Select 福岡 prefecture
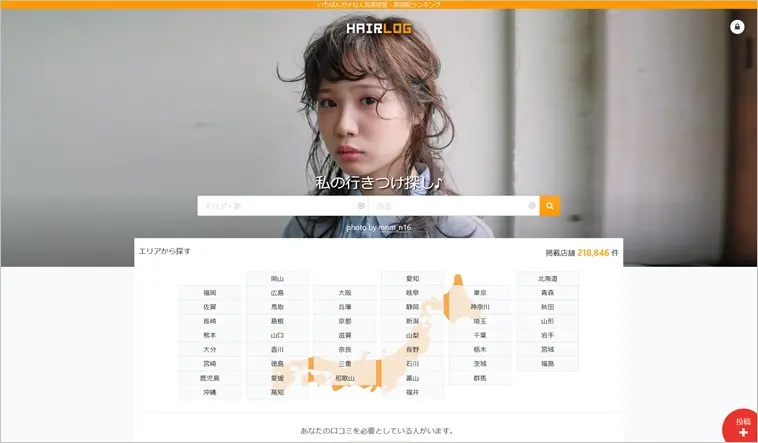The width and height of the screenshot is (758, 443). [210, 293]
